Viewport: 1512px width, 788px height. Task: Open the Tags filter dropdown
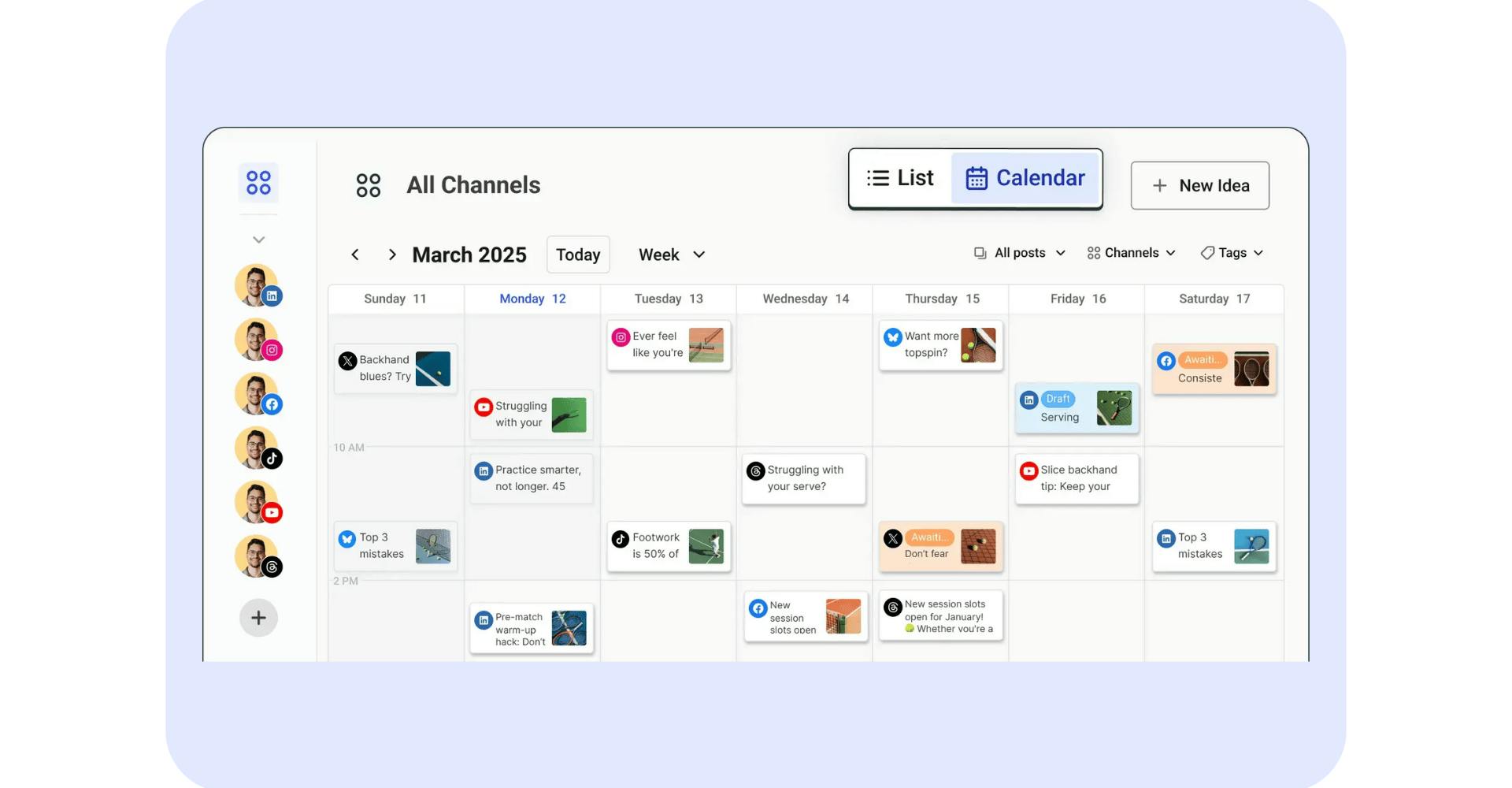tap(1232, 253)
